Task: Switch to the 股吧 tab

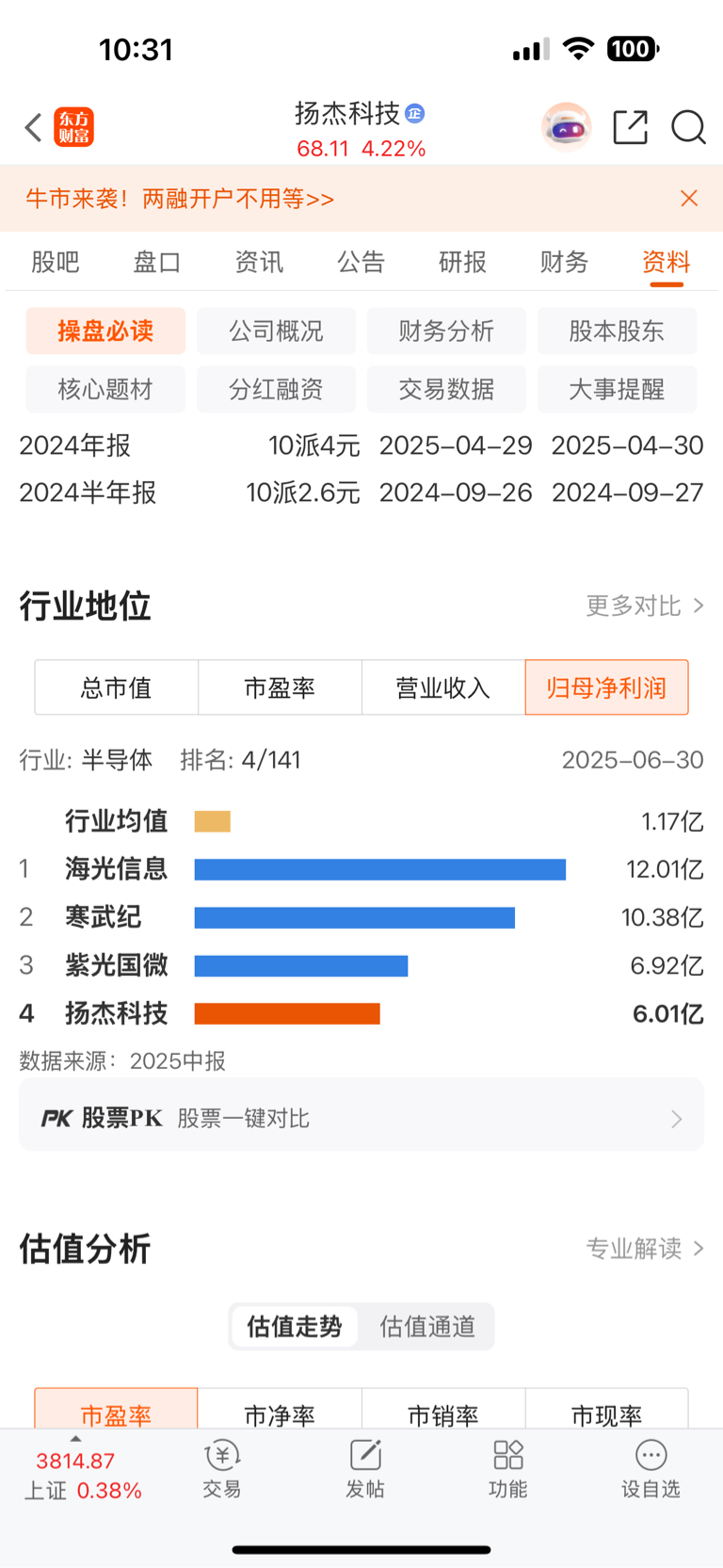Action: coord(56,262)
